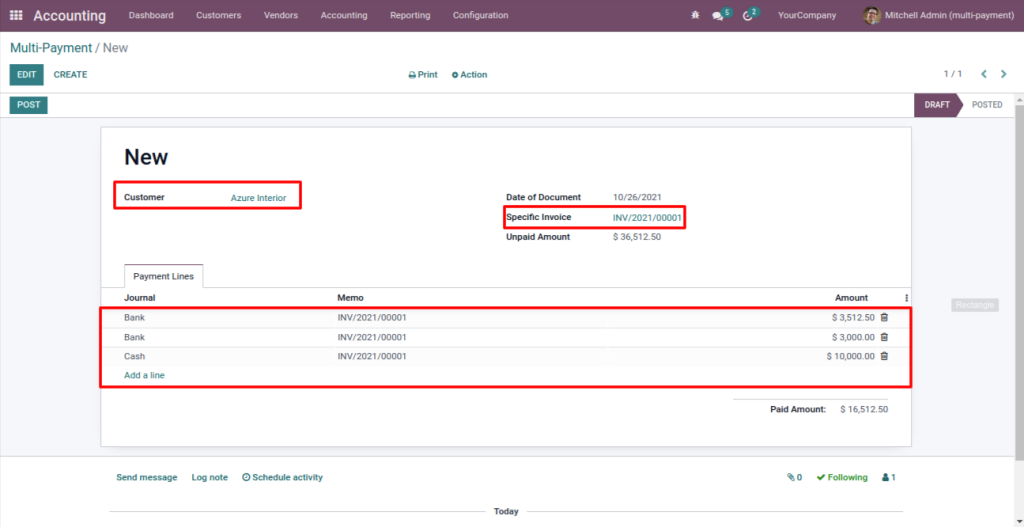Viewport: 1024px width, 527px height.
Task: Delete the $ 3,000.00 Bank payment line
Action: (884, 337)
